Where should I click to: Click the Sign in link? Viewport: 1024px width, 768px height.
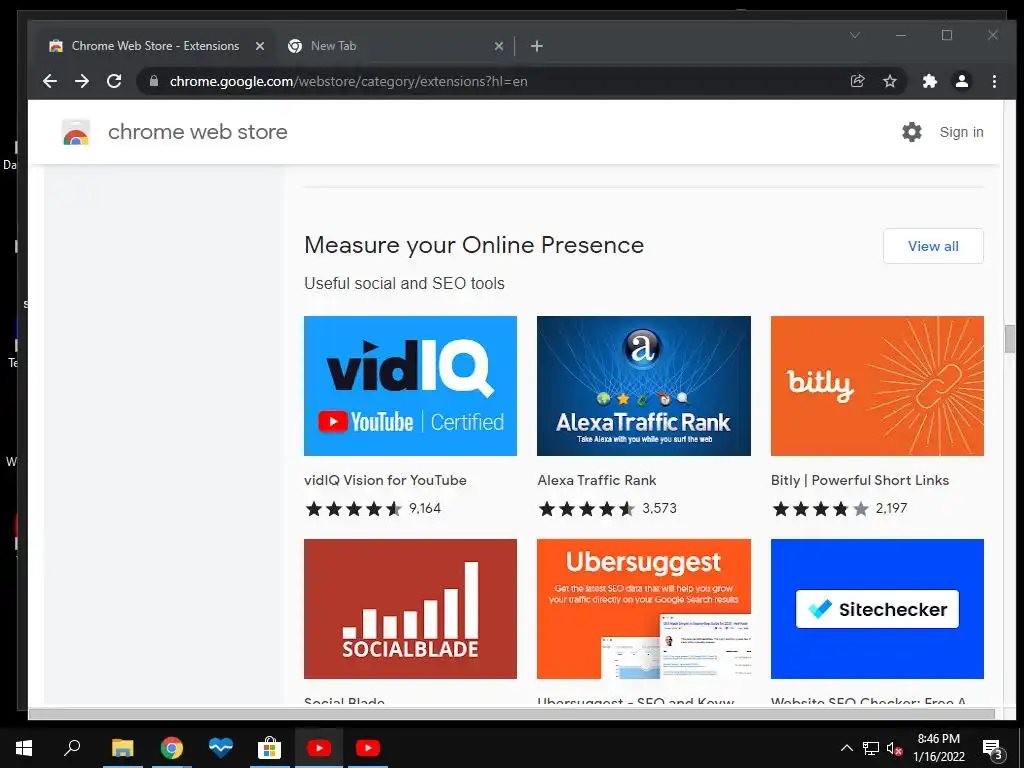pos(961,132)
